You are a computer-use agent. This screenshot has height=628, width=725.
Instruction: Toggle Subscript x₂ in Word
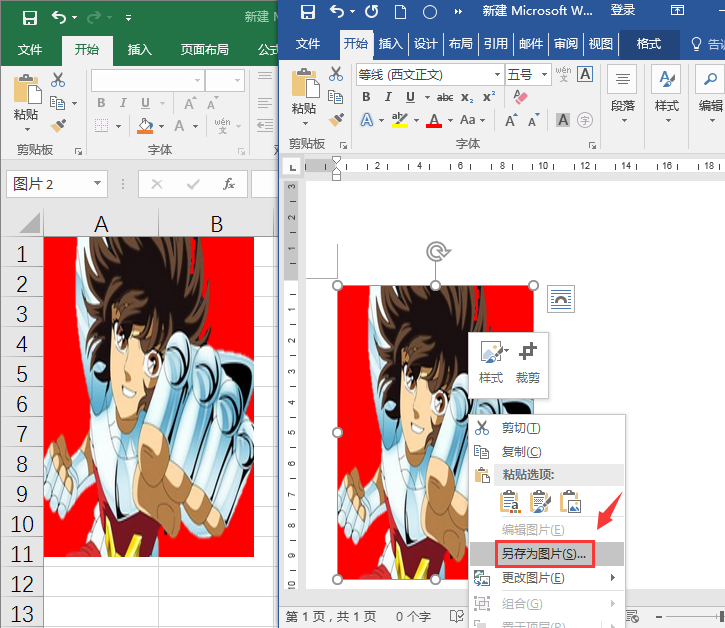pos(467,97)
